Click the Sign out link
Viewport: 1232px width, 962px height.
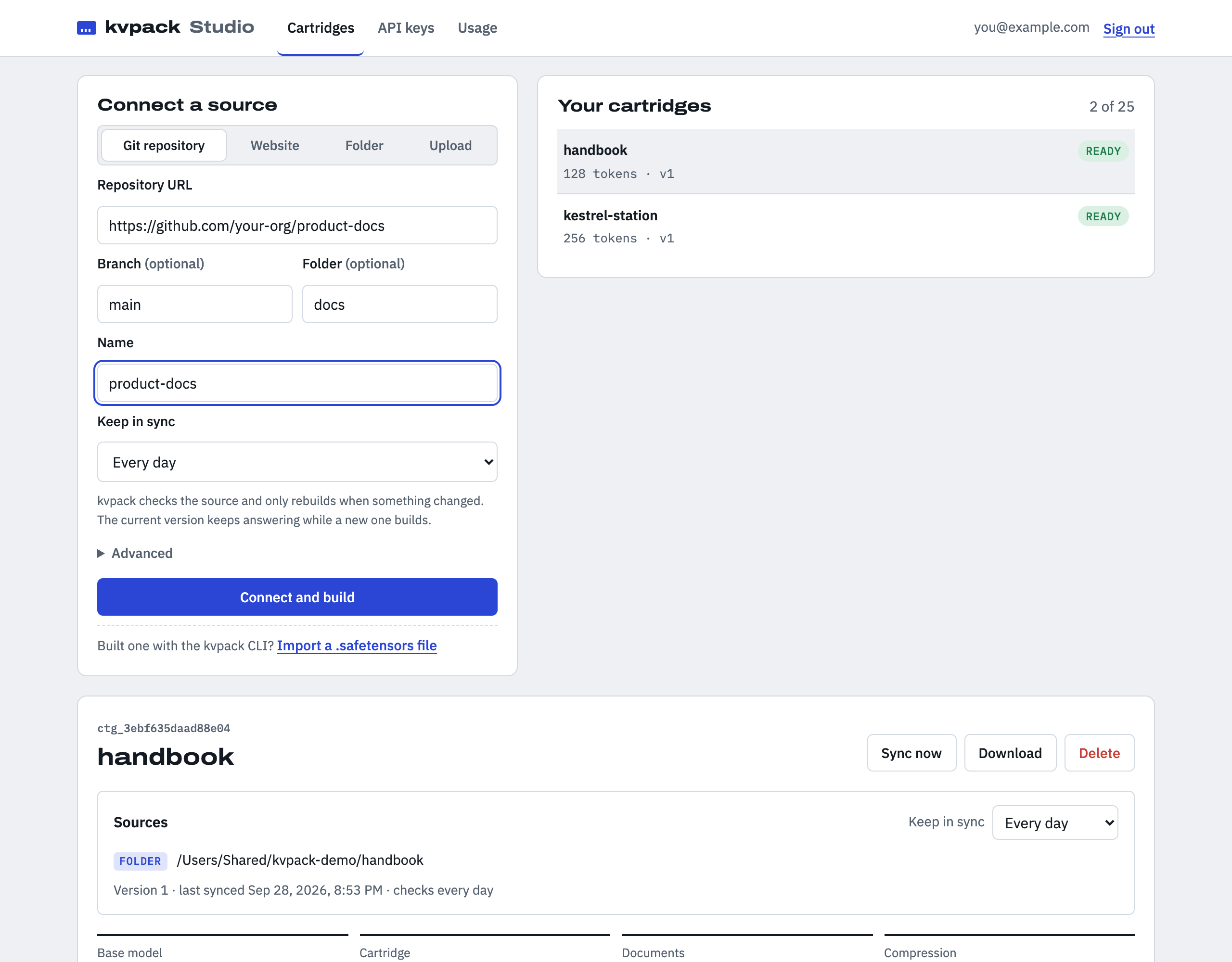(x=1129, y=29)
